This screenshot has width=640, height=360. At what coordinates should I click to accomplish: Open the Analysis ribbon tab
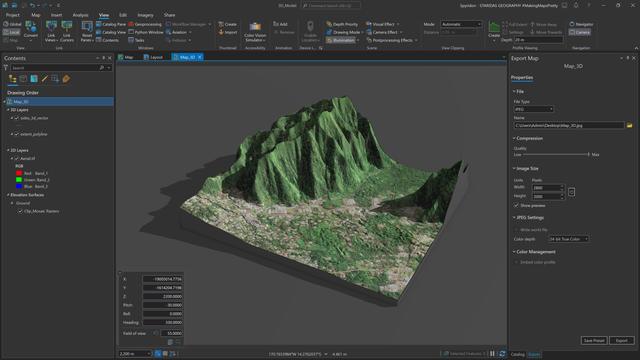80,15
